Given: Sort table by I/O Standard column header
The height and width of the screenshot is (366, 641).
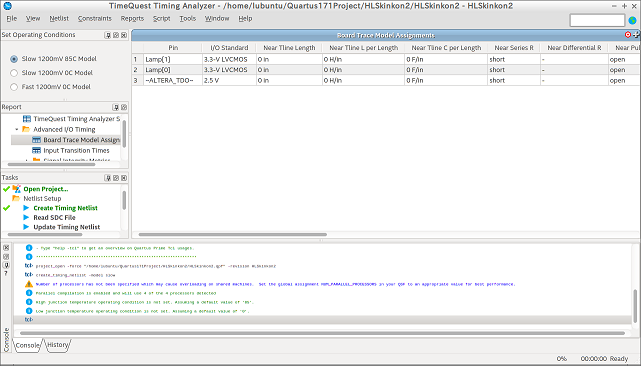Looking at the screenshot, I should point(229,48).
